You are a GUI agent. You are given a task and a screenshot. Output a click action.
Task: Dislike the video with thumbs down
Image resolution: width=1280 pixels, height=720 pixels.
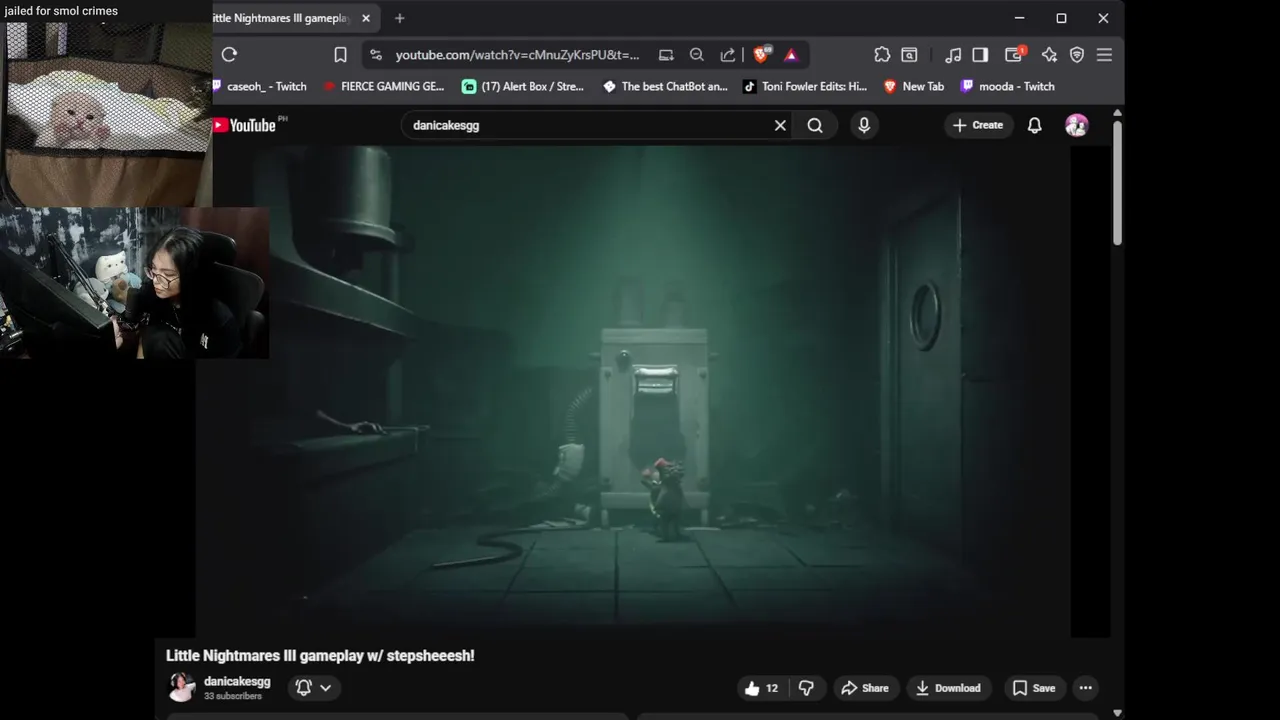click(806, 688)
